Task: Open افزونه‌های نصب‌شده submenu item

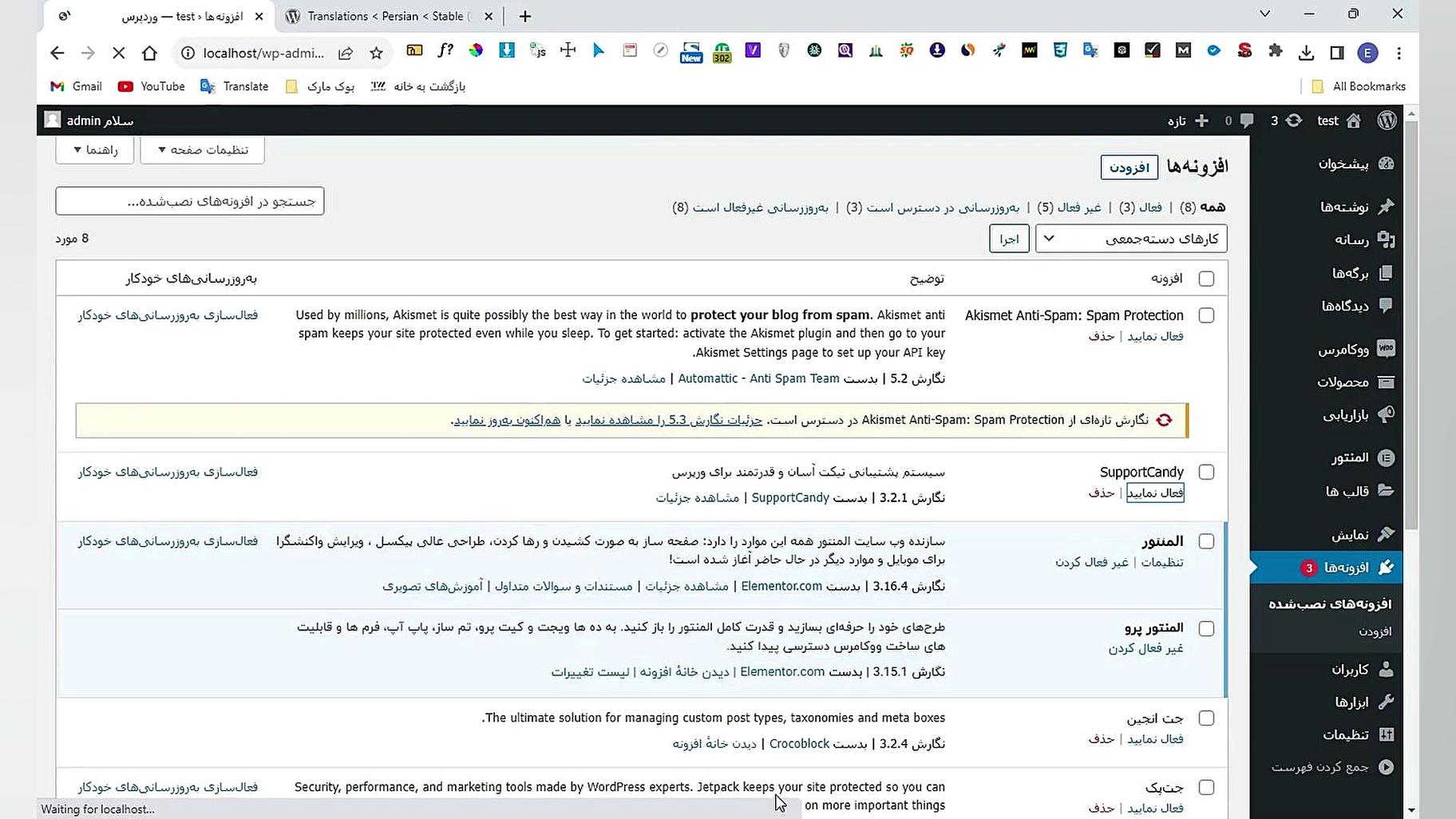Action: [1330, 603]
